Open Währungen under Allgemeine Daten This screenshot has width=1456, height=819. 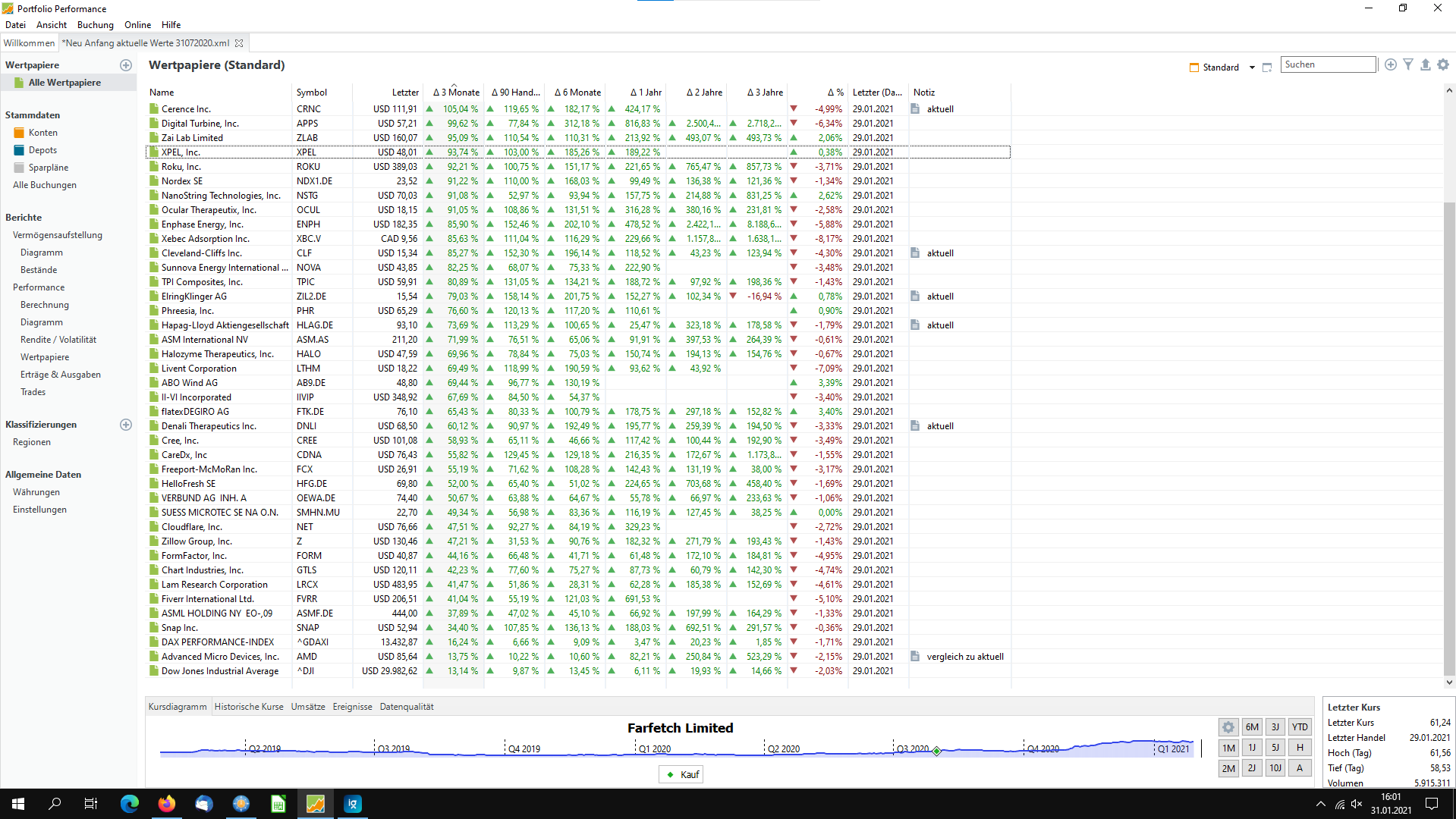pyautogui.click(x=36, y=492)
